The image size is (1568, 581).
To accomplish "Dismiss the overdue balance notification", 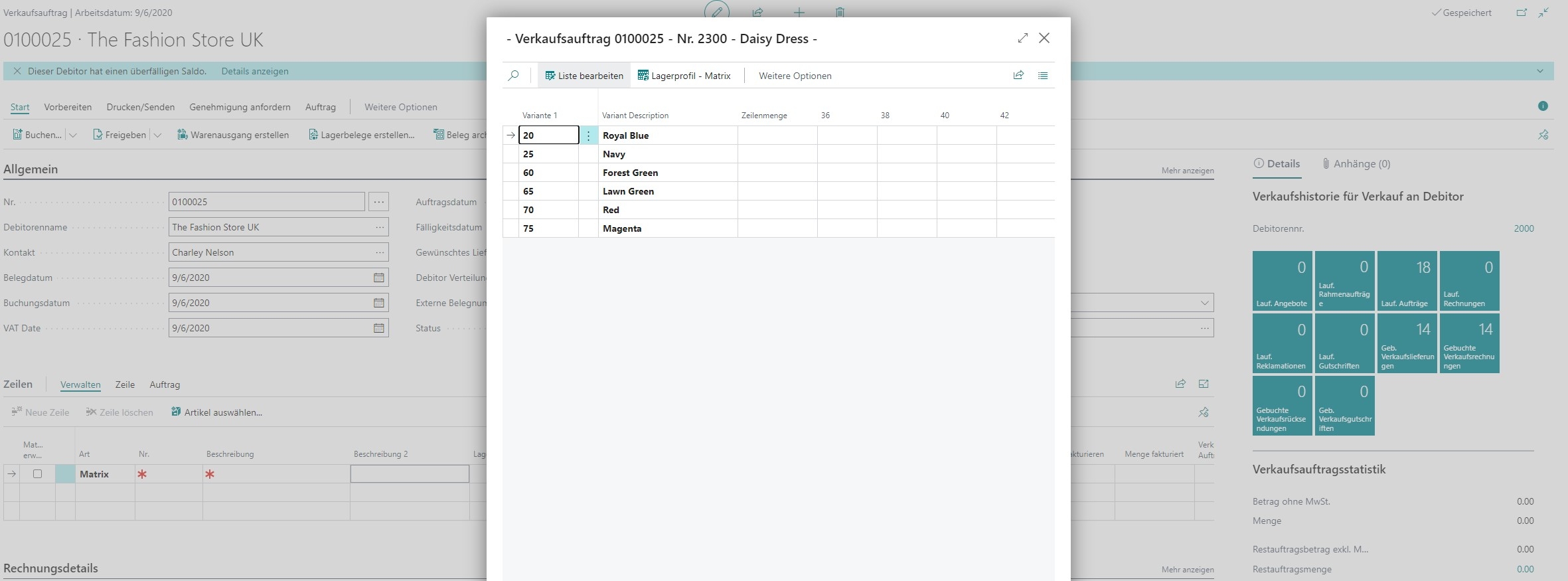I will (17, 71).
